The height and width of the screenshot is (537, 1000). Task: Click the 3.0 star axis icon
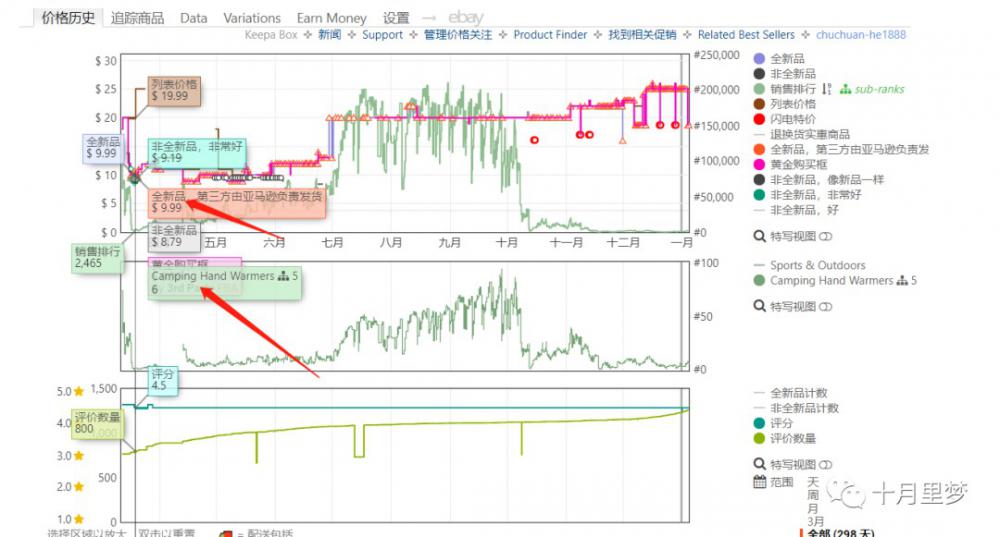coord(79,455)
